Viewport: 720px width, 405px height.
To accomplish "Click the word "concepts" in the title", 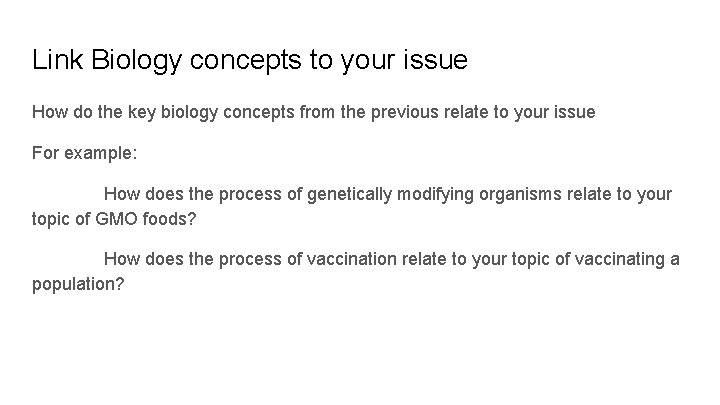I will tap(254, 61).
